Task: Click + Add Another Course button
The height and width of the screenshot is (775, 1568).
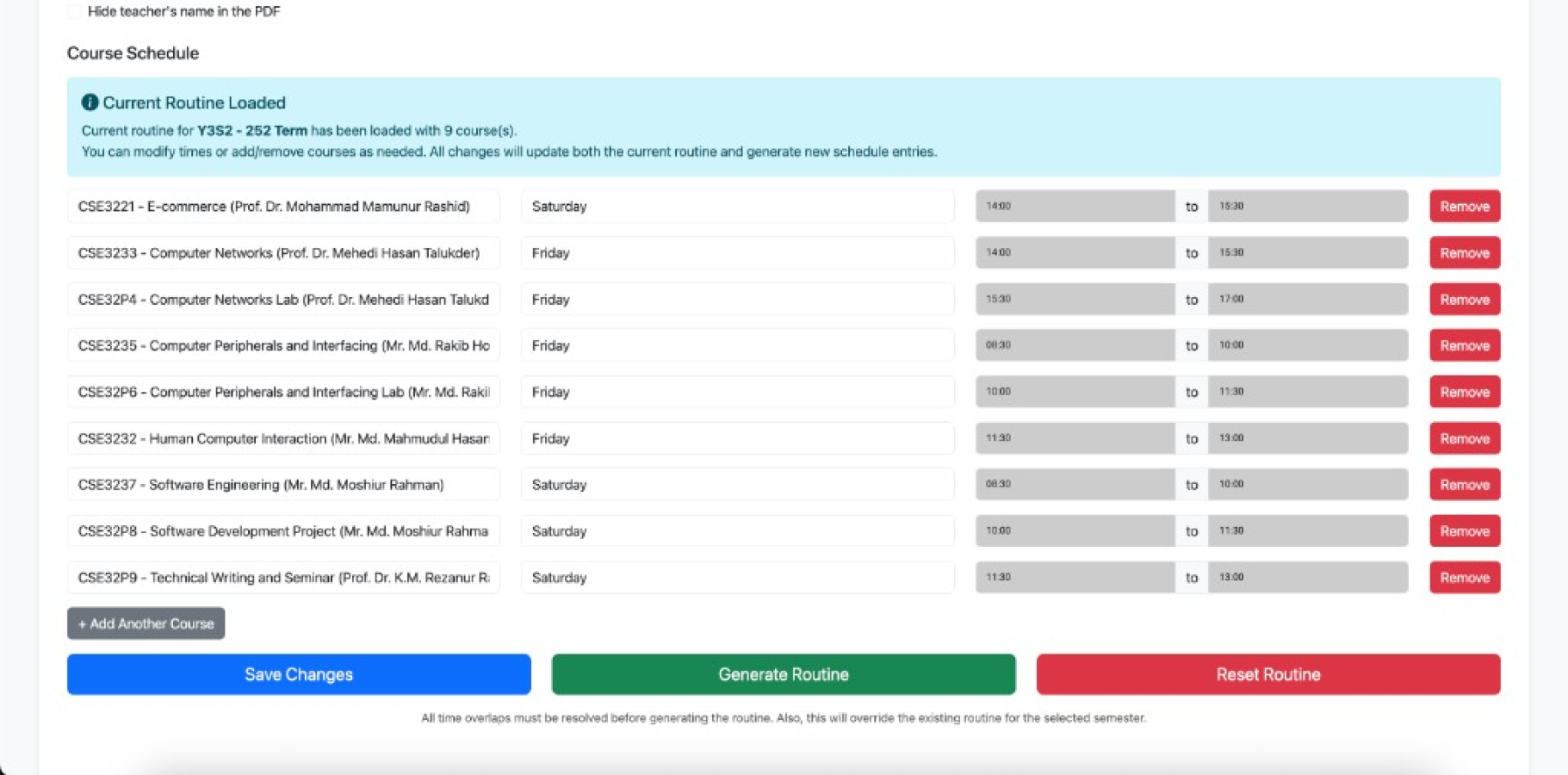Action: coord(146,623)
